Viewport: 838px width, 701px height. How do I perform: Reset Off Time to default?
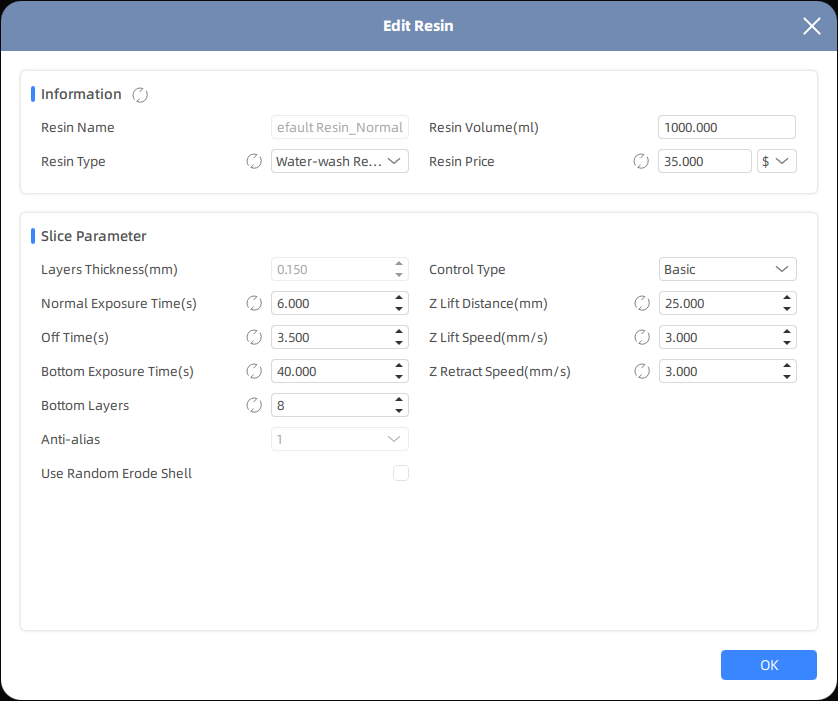point(254,337)
